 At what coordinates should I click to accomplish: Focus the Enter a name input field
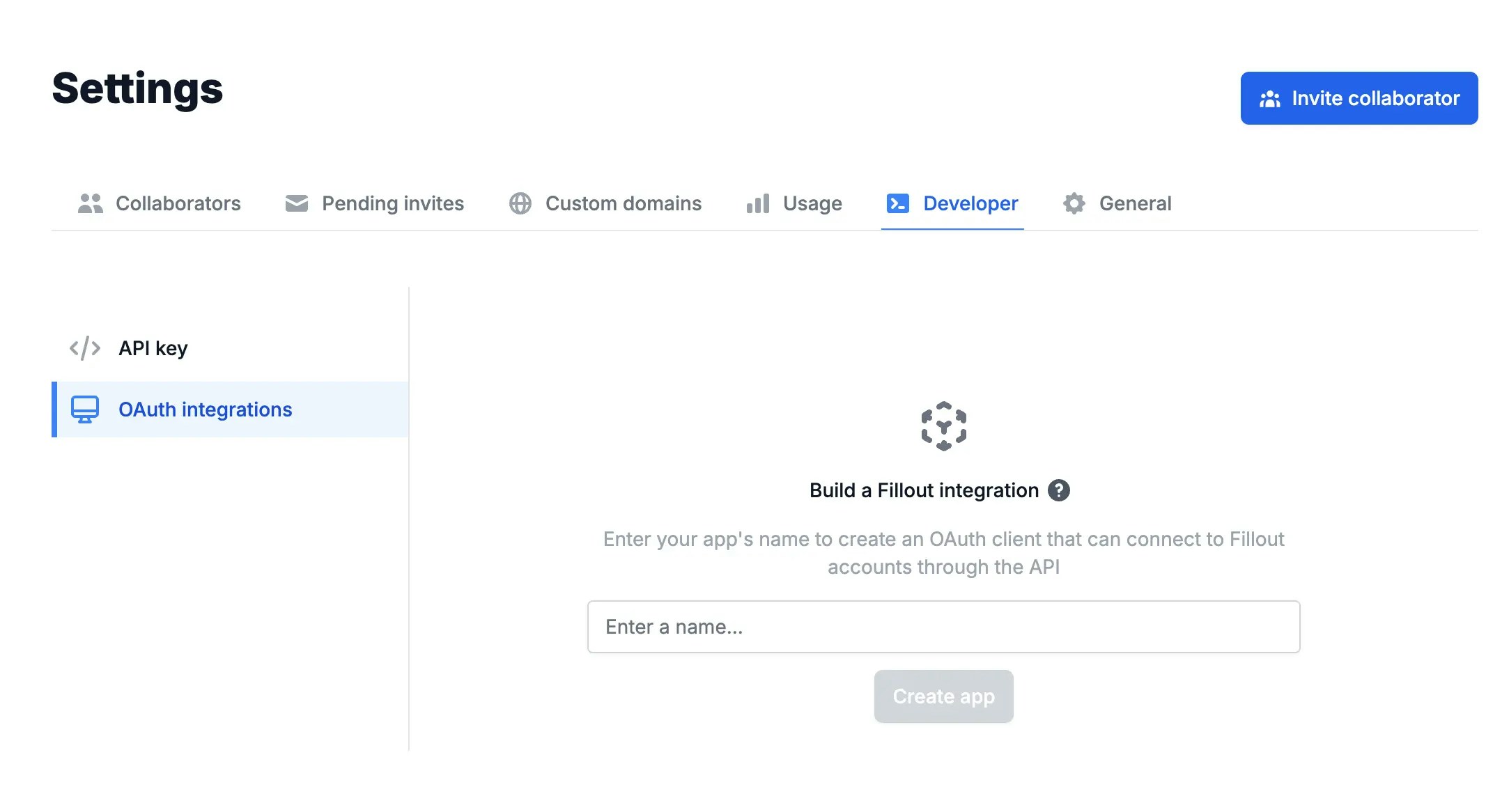pyautogui.click(x=943, y=627)
